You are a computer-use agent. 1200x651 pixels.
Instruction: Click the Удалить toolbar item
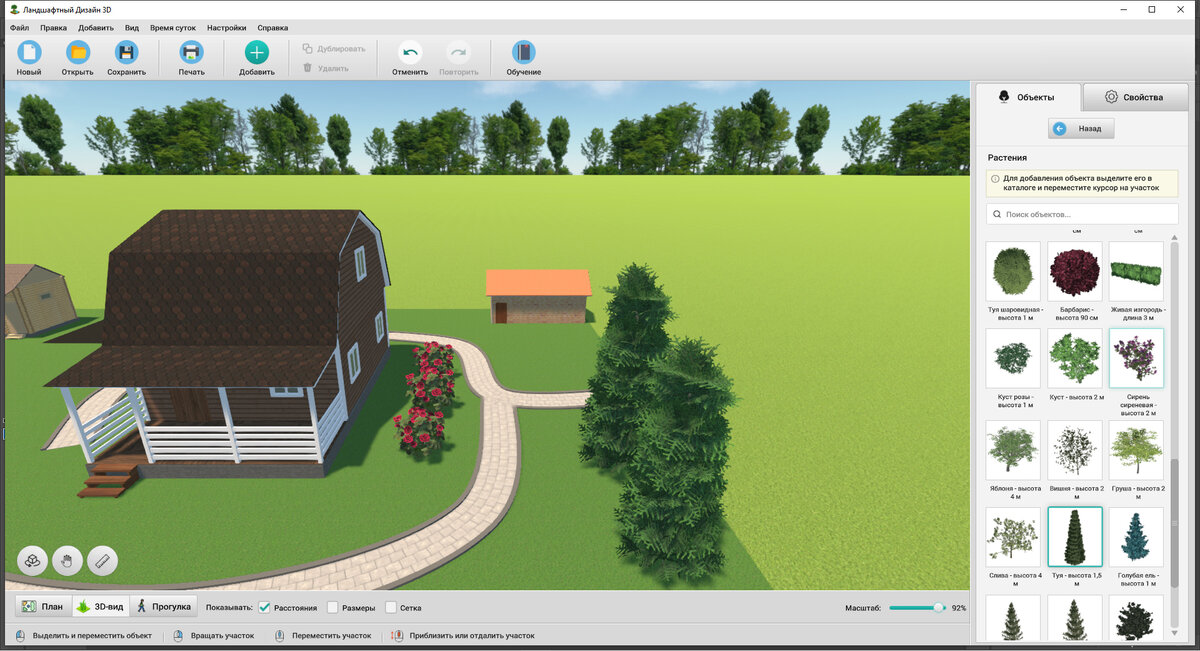[x=326, y=68]
